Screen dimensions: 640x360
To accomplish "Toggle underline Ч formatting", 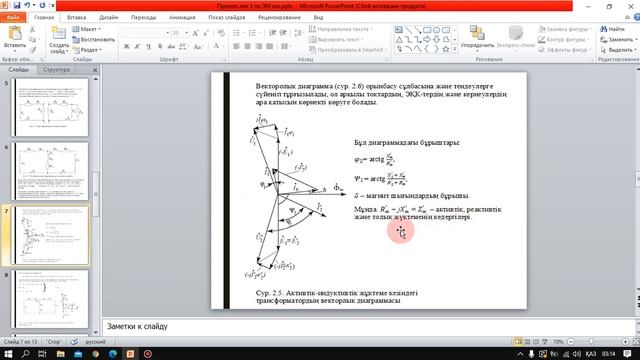I will 149,46.
